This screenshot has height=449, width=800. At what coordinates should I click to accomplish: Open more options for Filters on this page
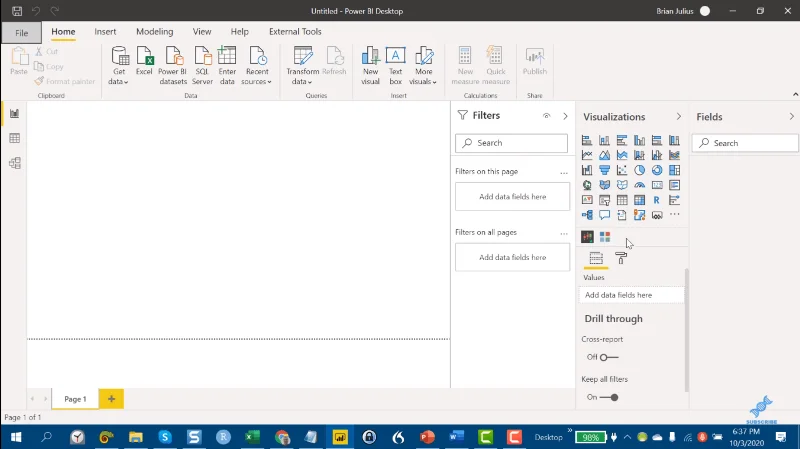tap(564, 172)
